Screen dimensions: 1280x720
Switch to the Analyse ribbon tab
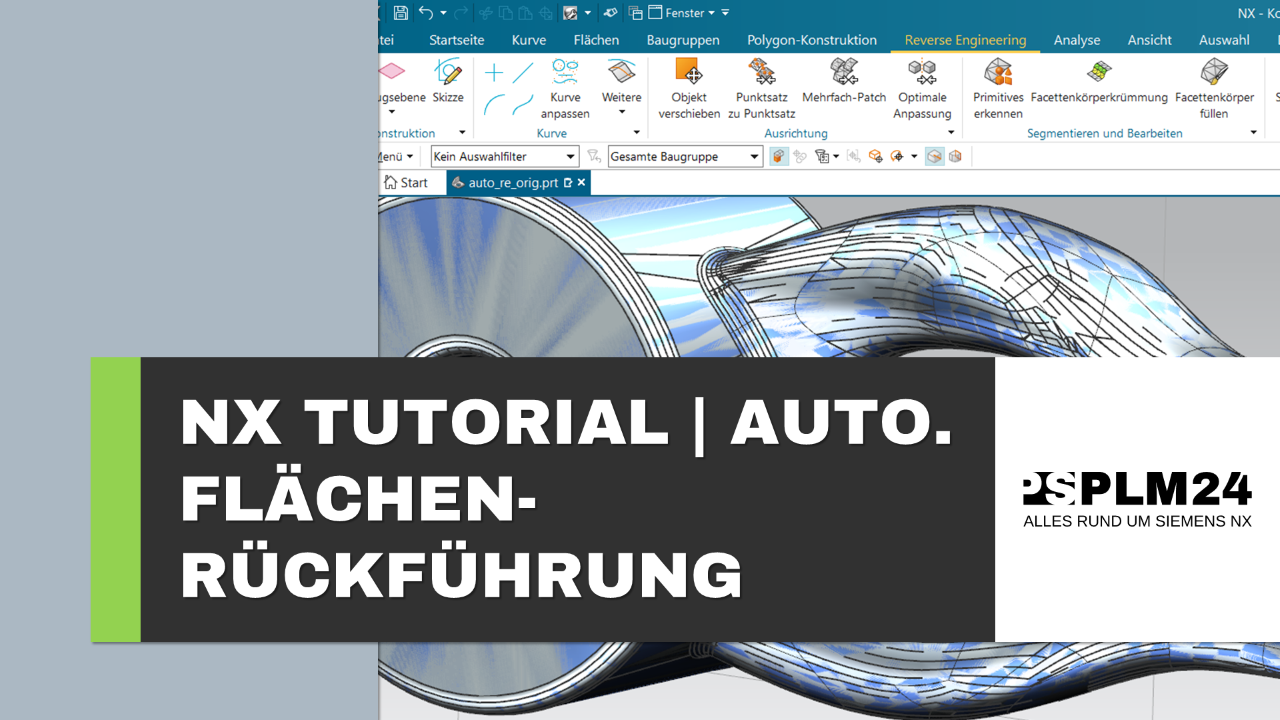[1077, 40]
